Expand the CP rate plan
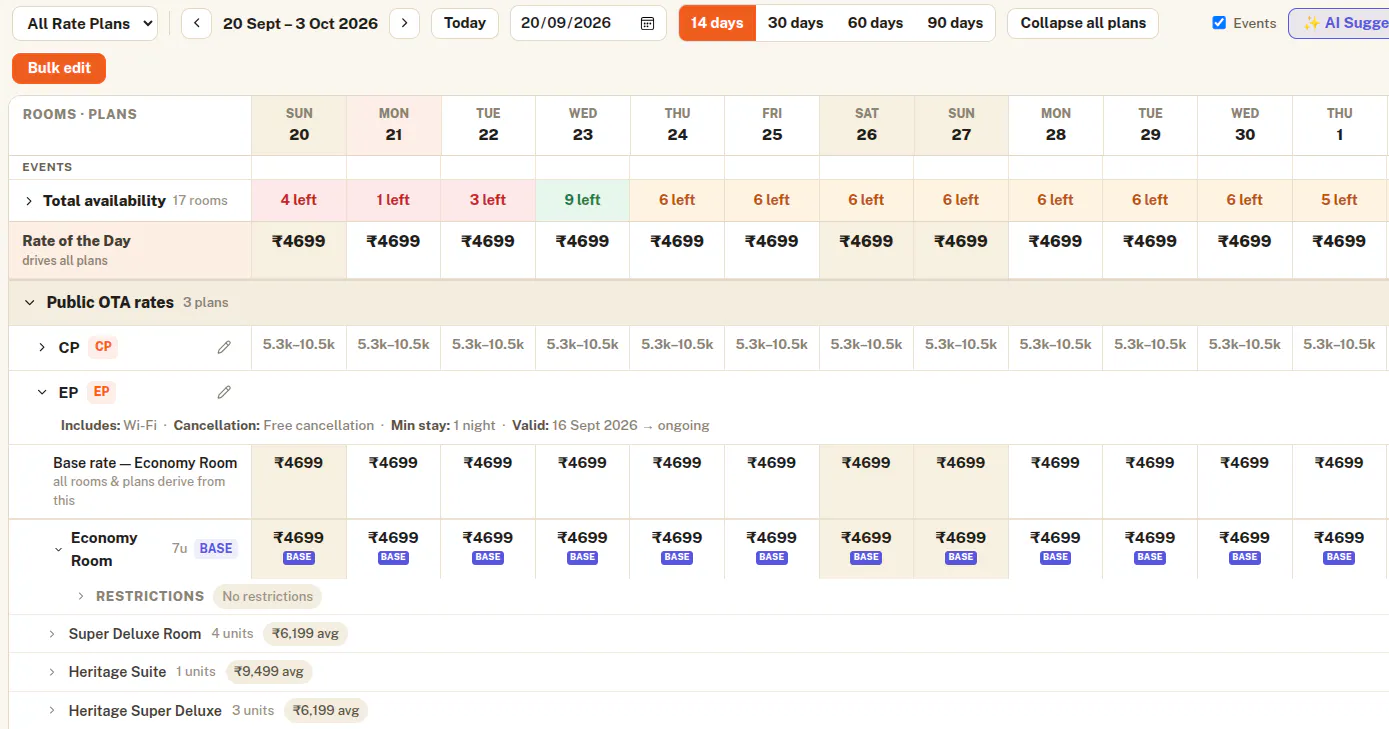Viewport: 1389px width, 729px height. pos(42,347)
